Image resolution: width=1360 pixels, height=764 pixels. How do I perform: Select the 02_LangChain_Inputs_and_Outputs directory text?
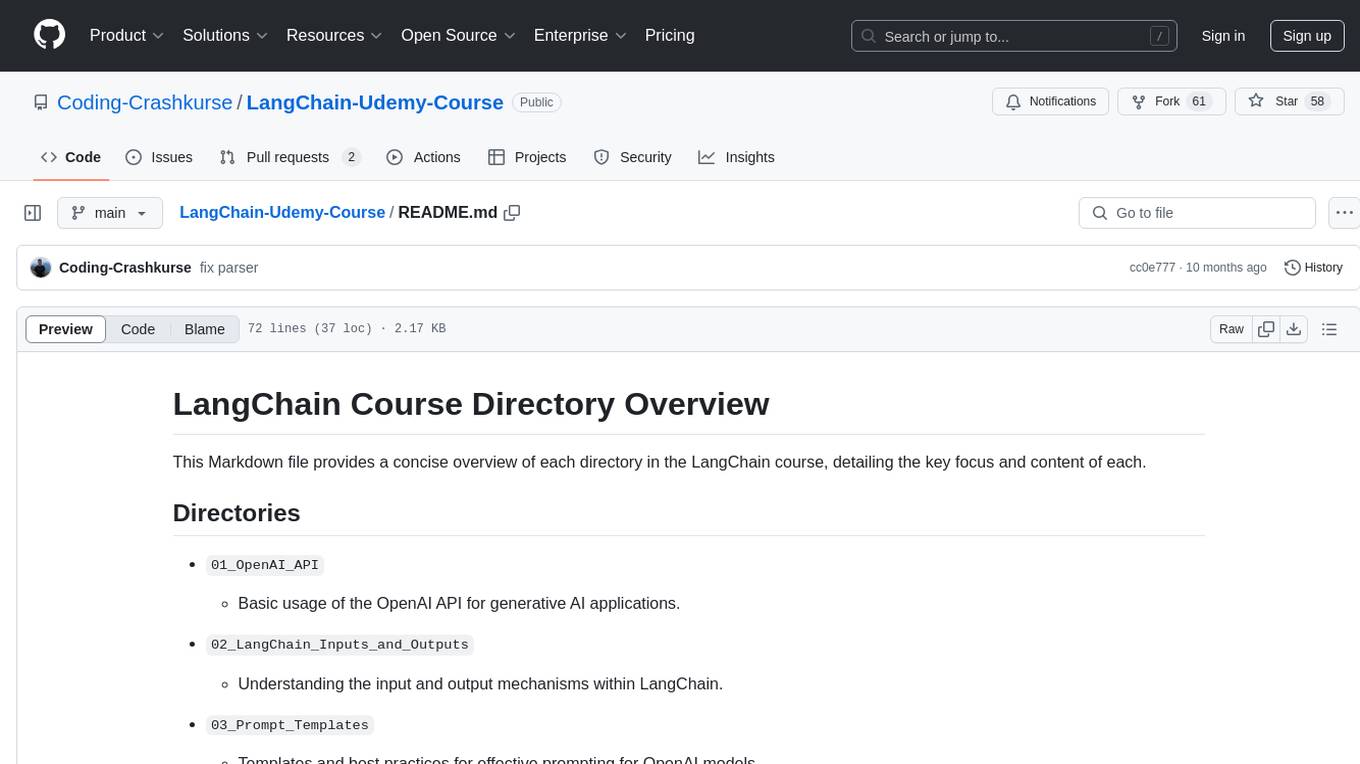click(x=340, y=645)
